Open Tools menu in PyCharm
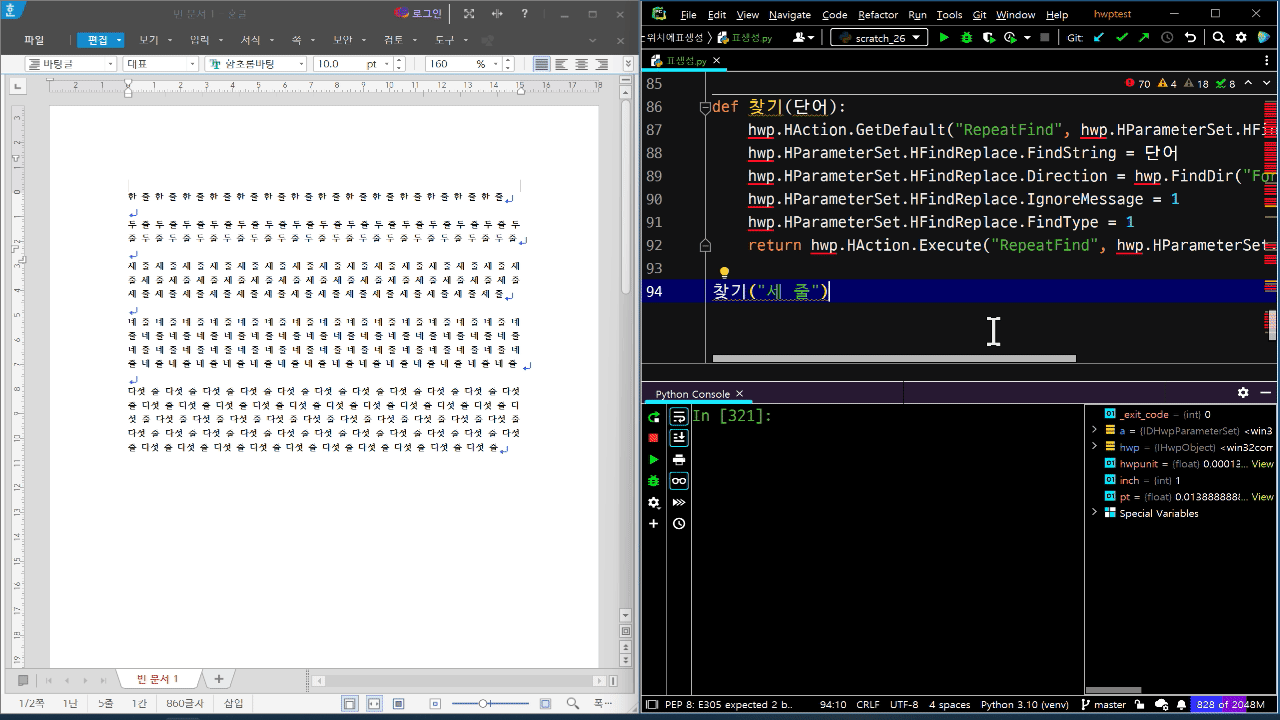 (x=949, y=15)
